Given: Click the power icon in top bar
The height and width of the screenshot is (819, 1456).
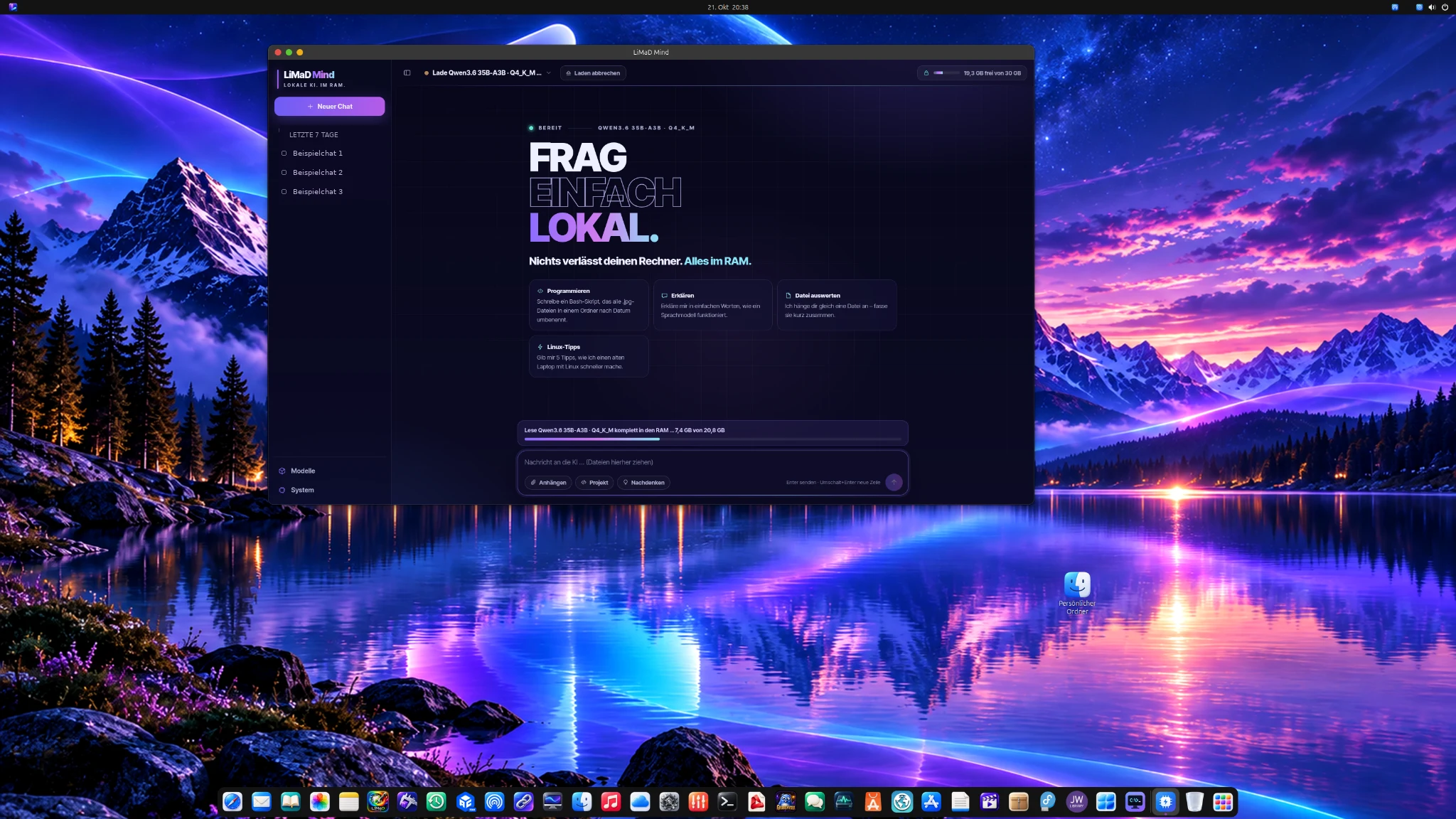Looking at the screenshot, I should pos(1445,7).
